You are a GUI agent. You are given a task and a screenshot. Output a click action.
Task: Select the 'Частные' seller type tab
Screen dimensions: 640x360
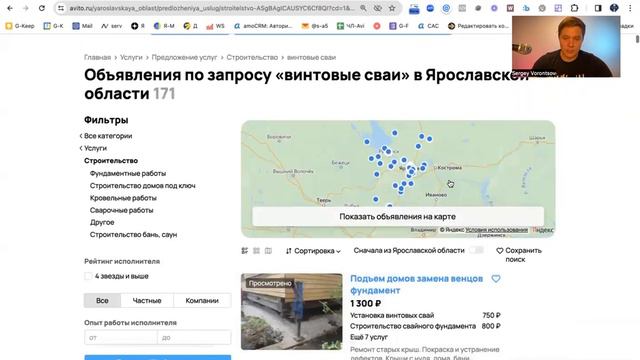[147, 300]
